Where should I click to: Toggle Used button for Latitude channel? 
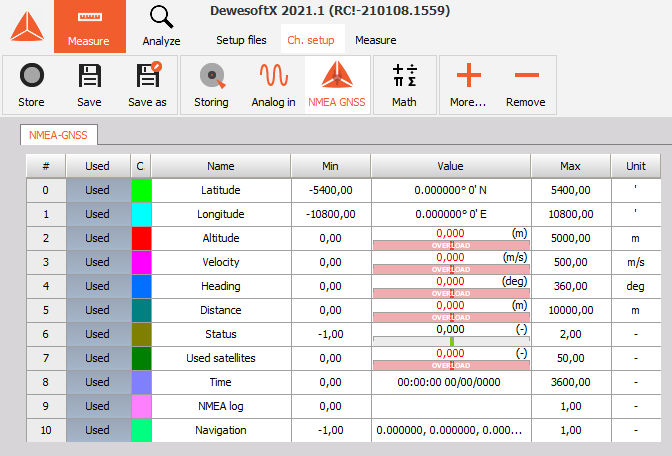pyautogui.click(x=98, y=190)
